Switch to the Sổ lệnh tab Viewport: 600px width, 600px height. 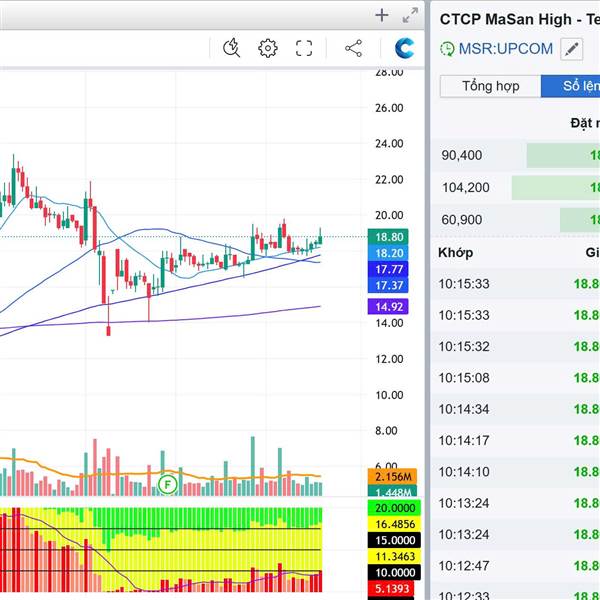(571, 86)
